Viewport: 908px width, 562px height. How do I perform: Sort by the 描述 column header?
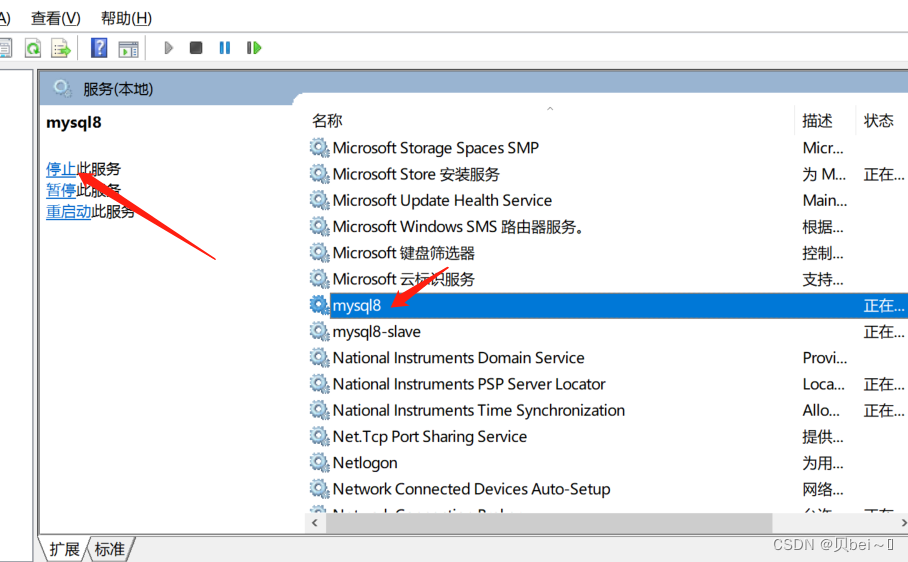[817, 120]
